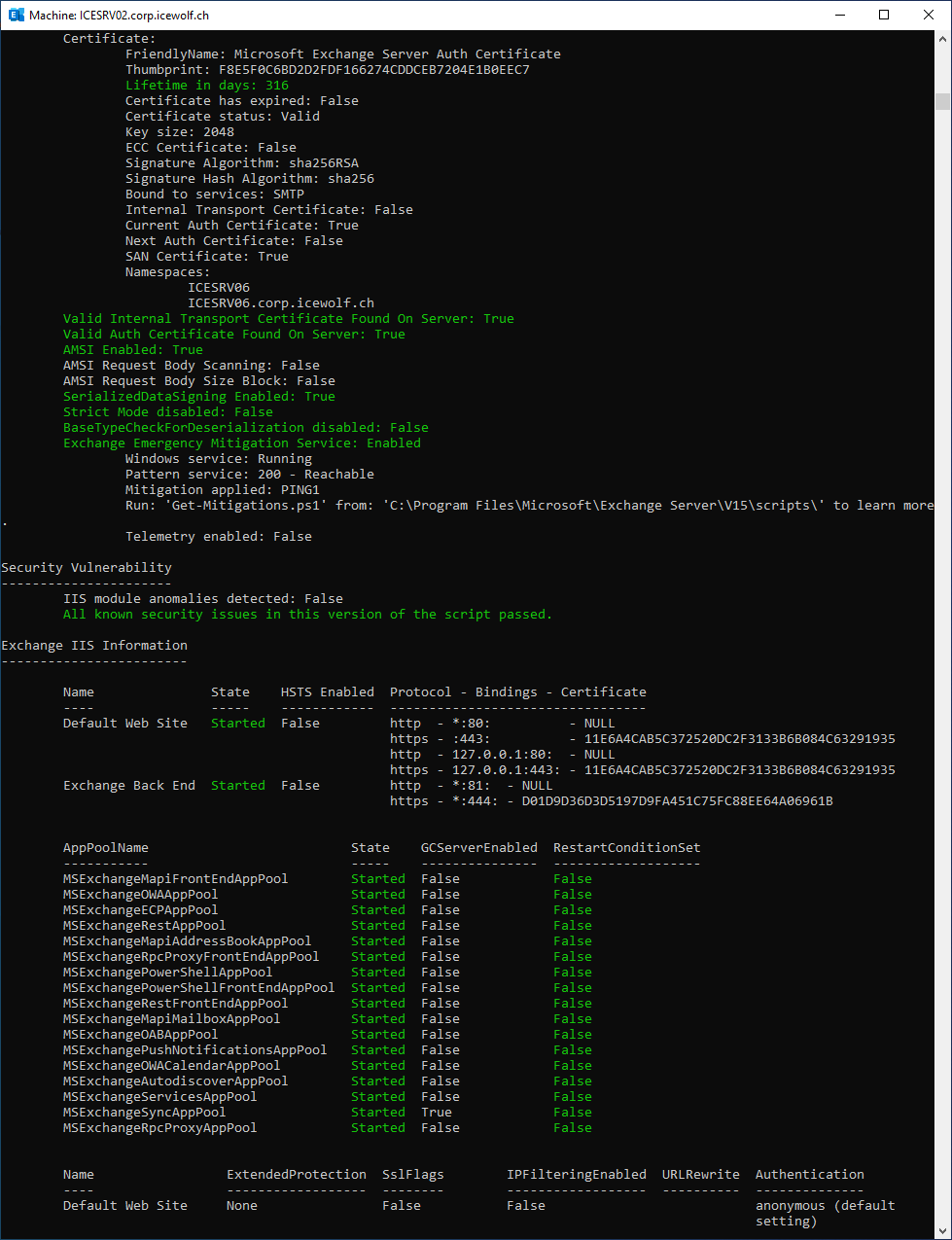Click 'MSExchangeECPAppPool' row name
This screenshot has width=952, height=1240.
[x=141, y=910]
